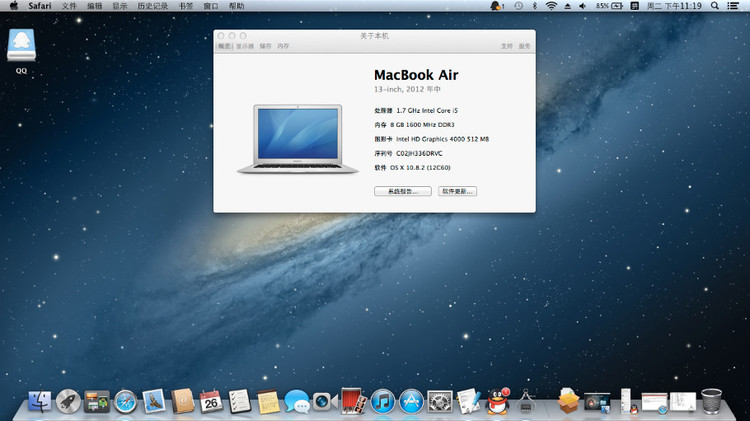Select the 概览 tab in About window
Image resolution: width=750 pixels, height=421 pixels.
click(x=224, y=46)
